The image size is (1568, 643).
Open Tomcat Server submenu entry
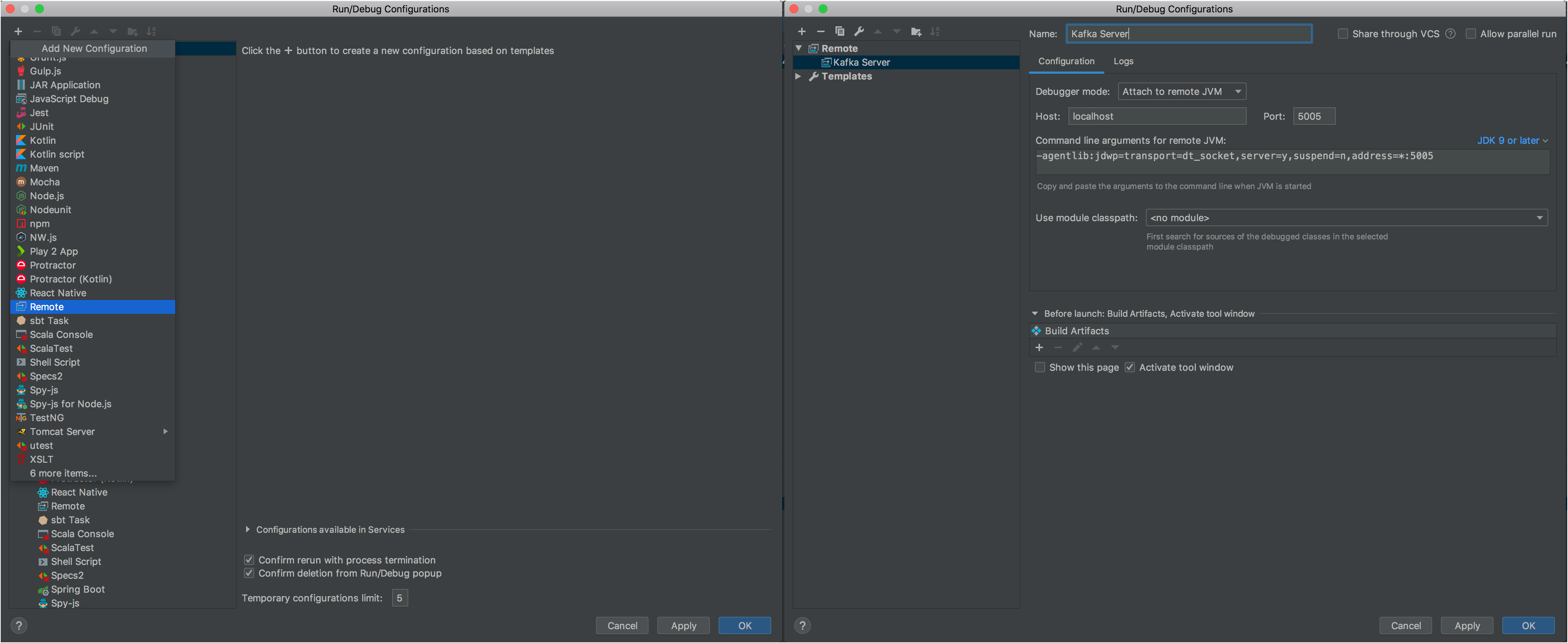(62, 432)
